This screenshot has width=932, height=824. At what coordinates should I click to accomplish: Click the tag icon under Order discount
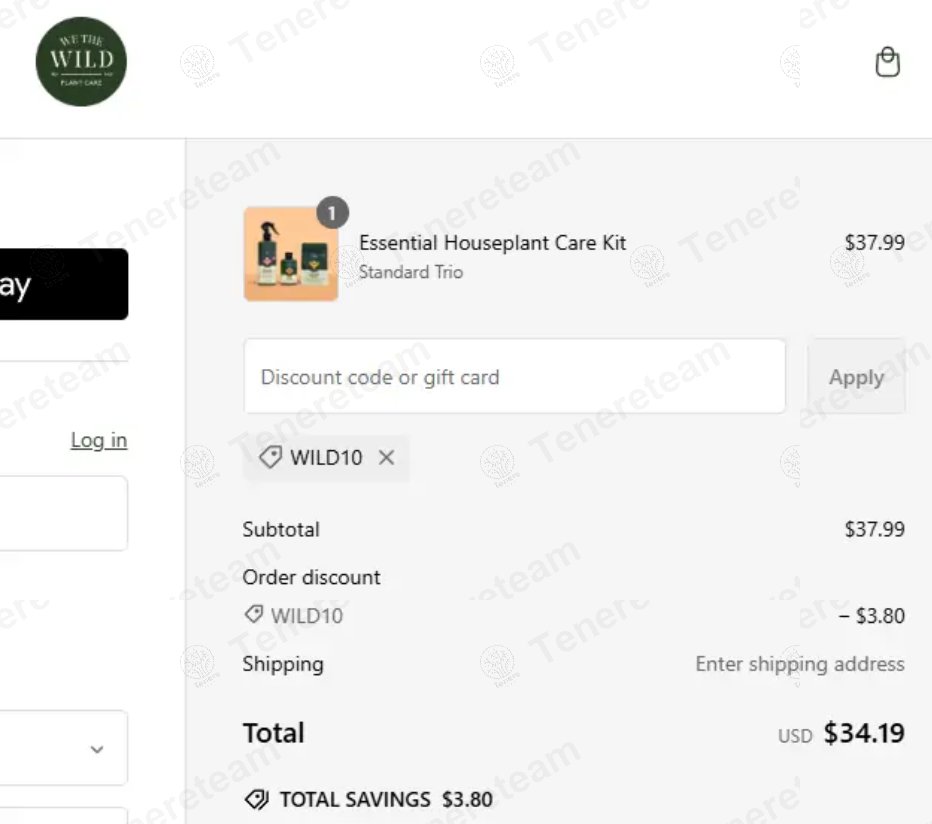[x=254, y=615]
